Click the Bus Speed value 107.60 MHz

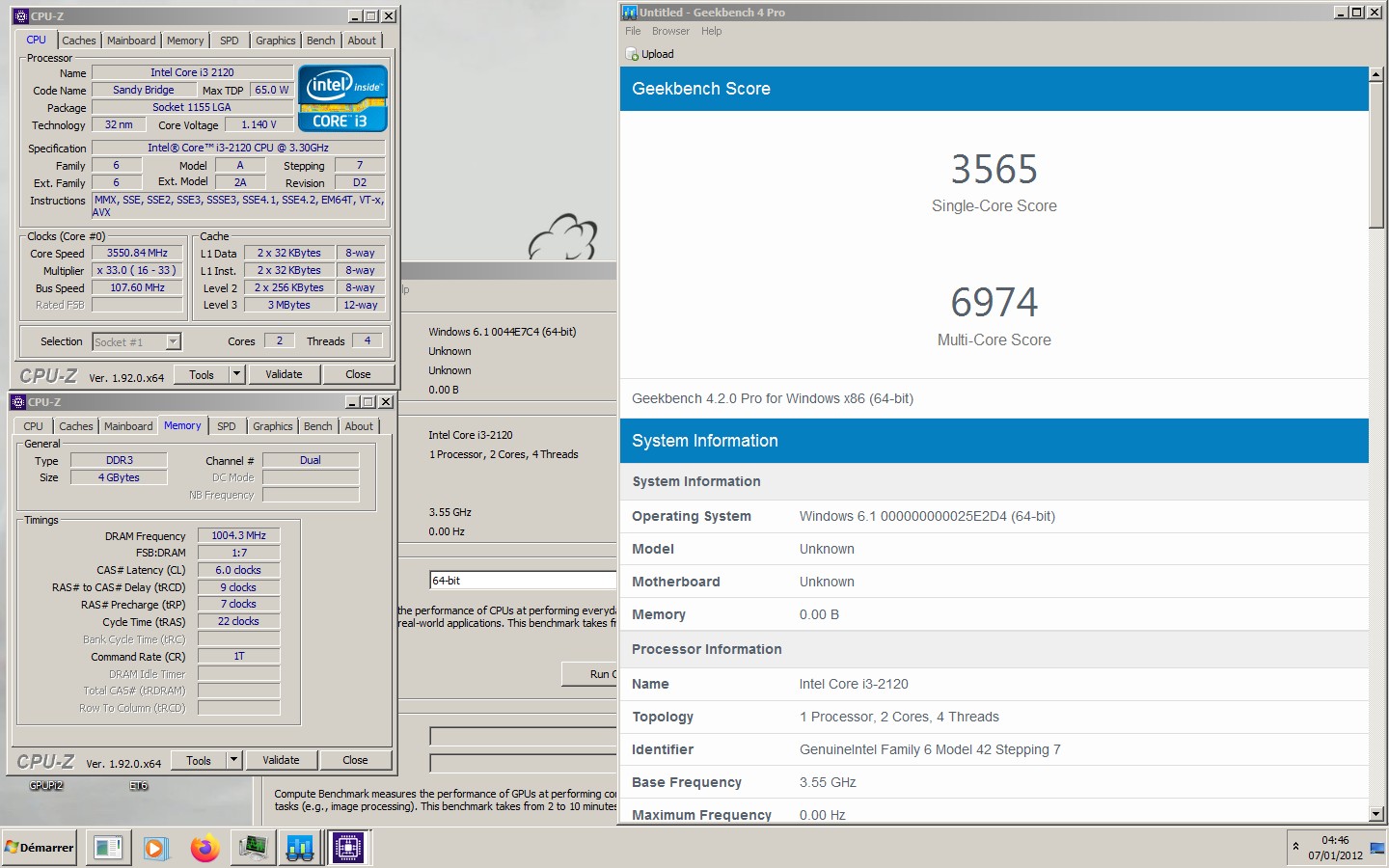137,287
